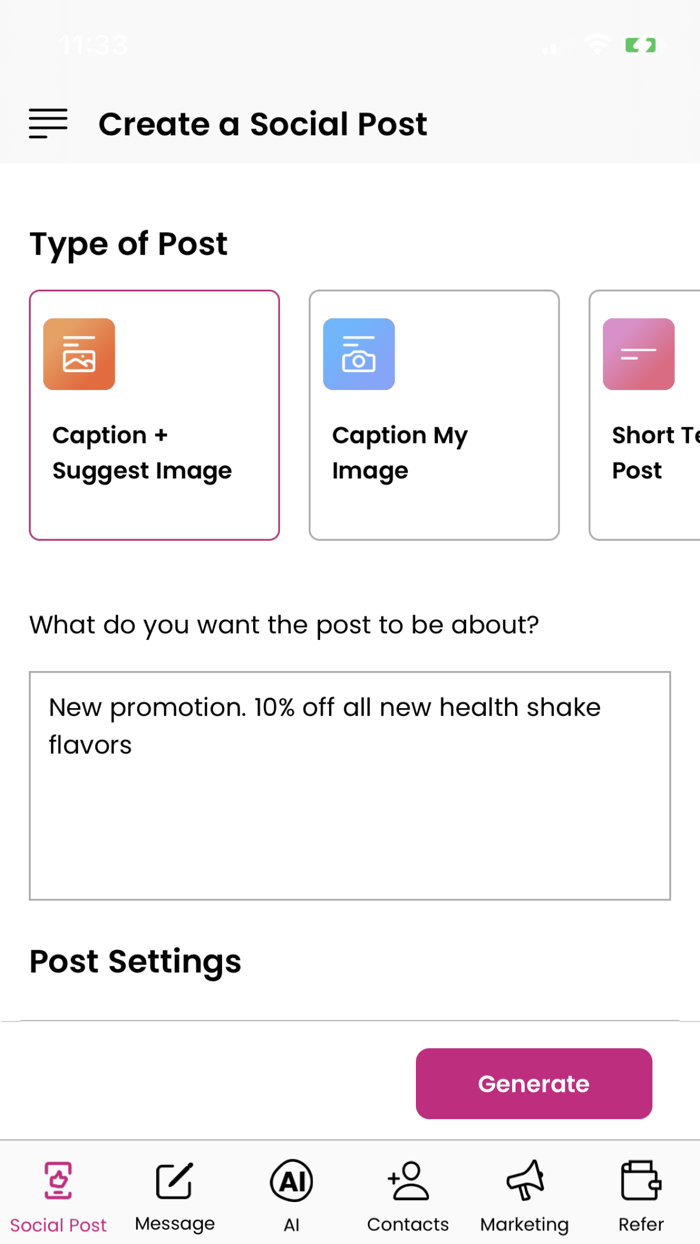
Task: Select the Marketing tab label
Action: tap(524, 1224)
